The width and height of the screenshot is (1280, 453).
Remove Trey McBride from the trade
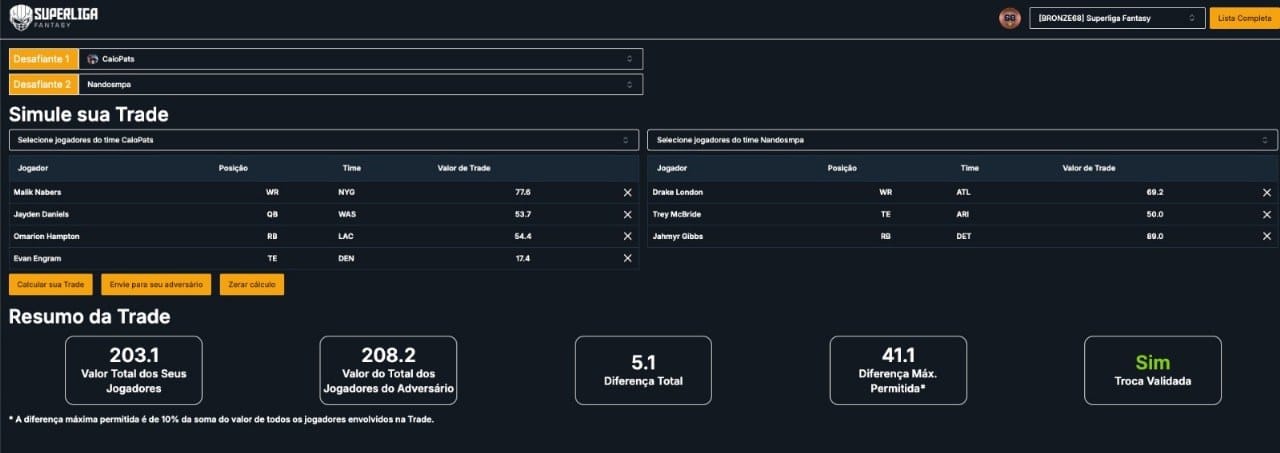[x=1266, y=214]
